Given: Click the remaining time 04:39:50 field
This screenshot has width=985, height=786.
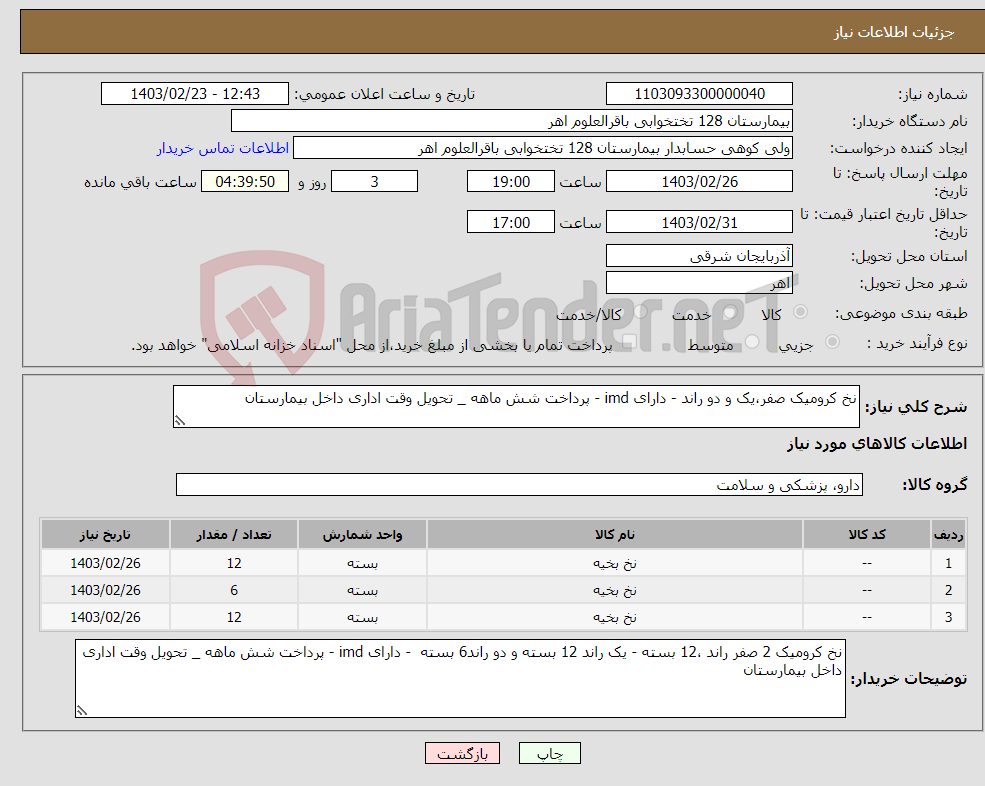Looking at the screenshot, I should point(245,182).
